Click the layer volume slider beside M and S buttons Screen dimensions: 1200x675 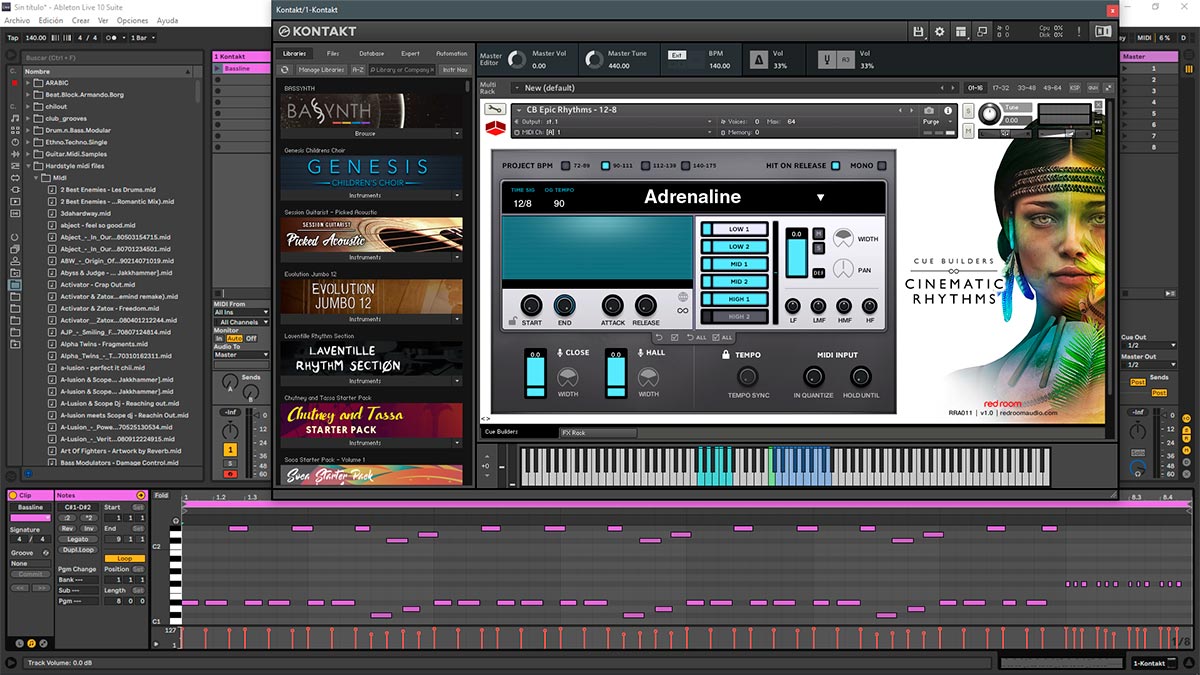point(796,253)
